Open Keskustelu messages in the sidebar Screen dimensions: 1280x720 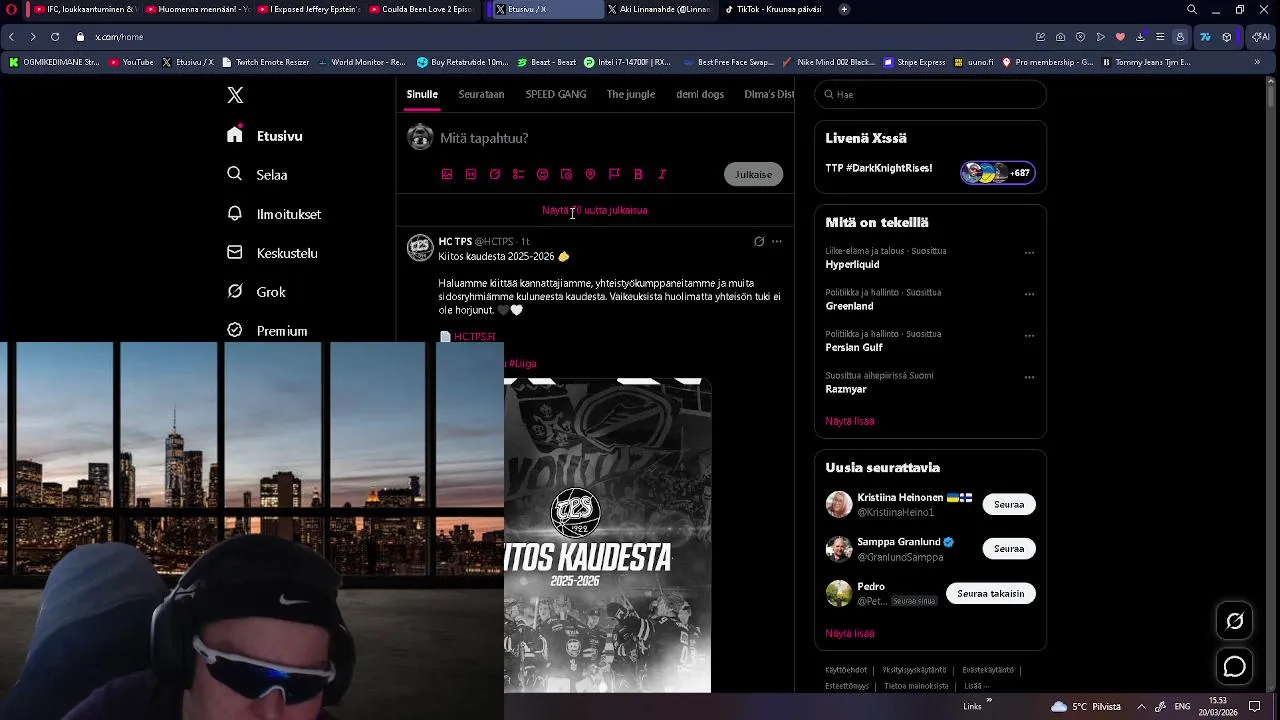pos(272,253)
